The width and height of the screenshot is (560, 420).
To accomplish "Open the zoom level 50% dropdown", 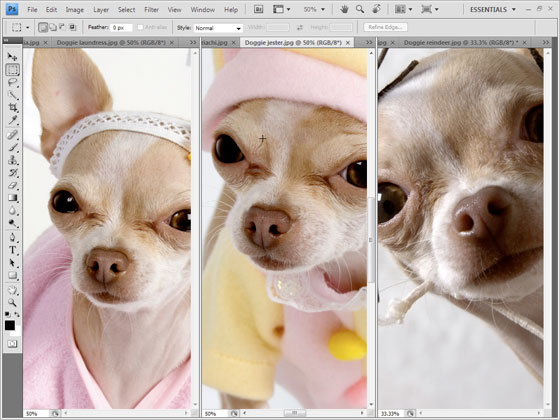I will coord(314,9).
